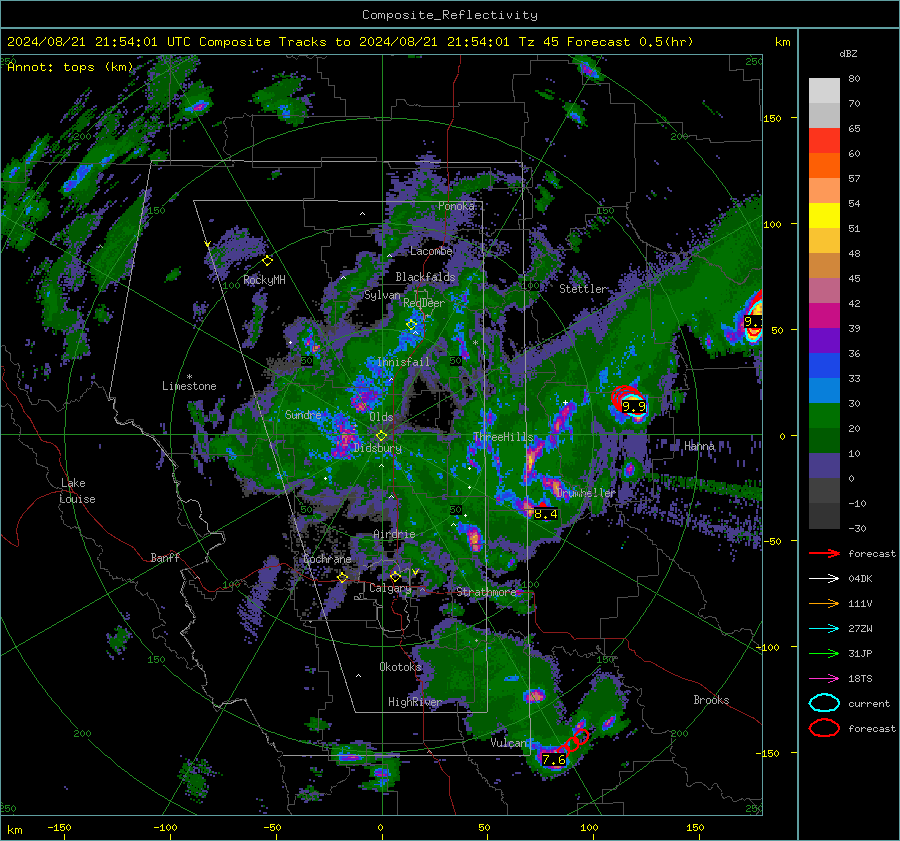Click the RockyMH label

(x=264, y=280)
